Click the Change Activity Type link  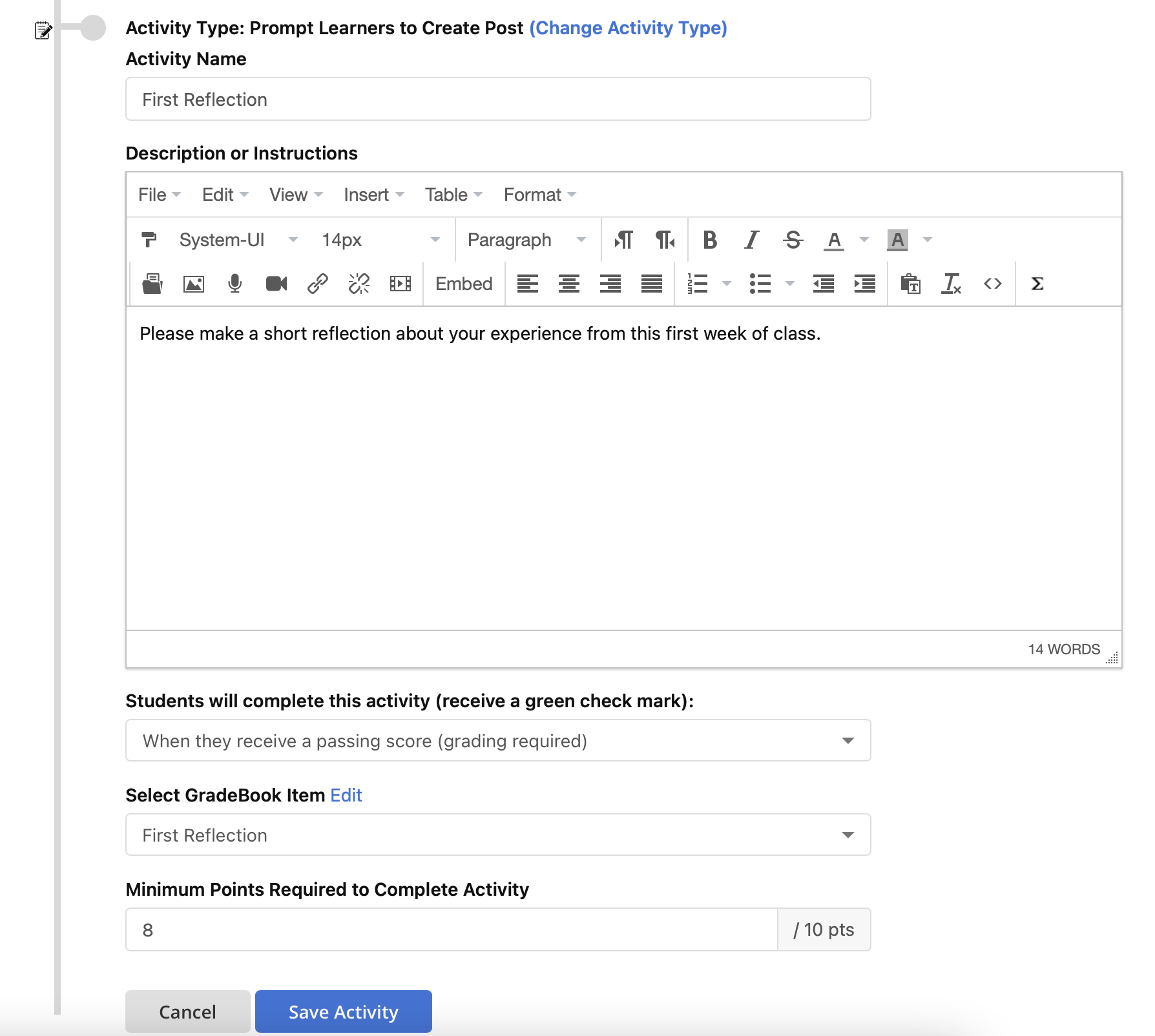click(x=628, y=28)
